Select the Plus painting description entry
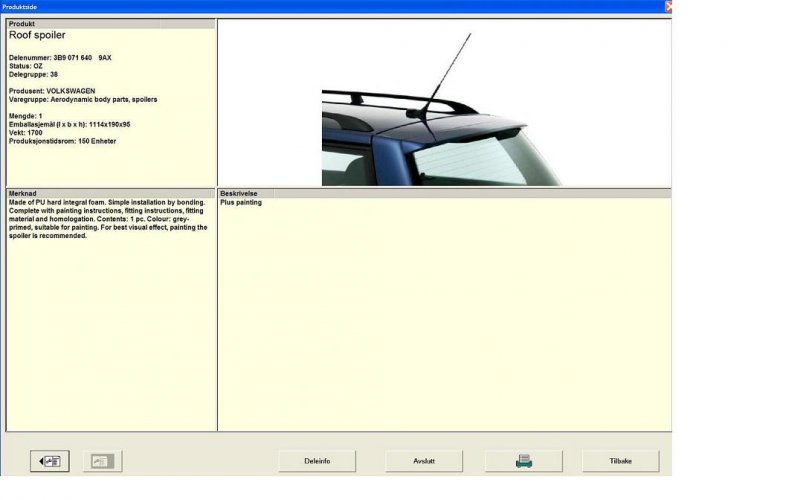The image size is (800, 500). pos(241,203)
